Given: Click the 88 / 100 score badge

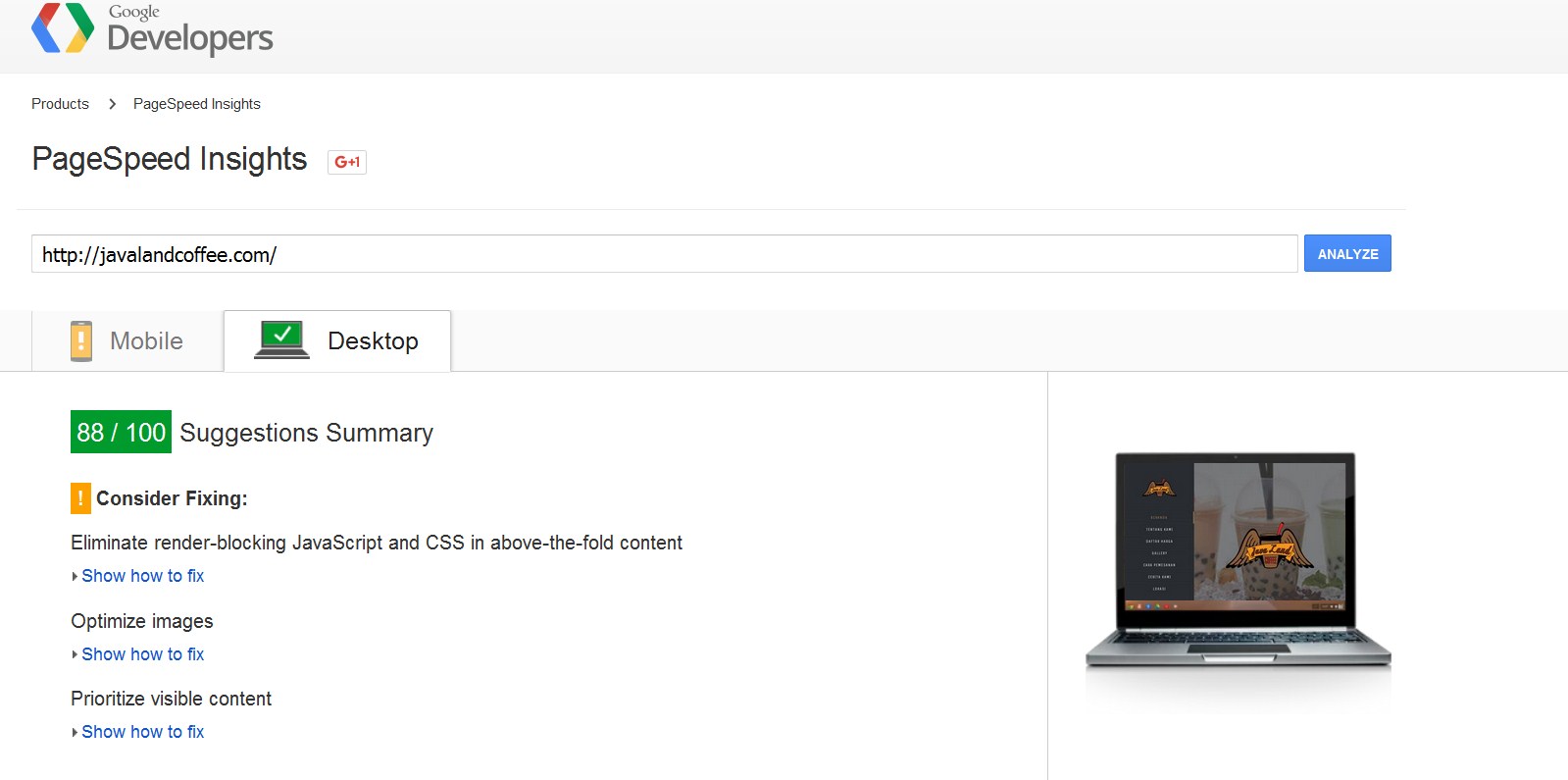Looking at the screenshot, I should point(121,432).
